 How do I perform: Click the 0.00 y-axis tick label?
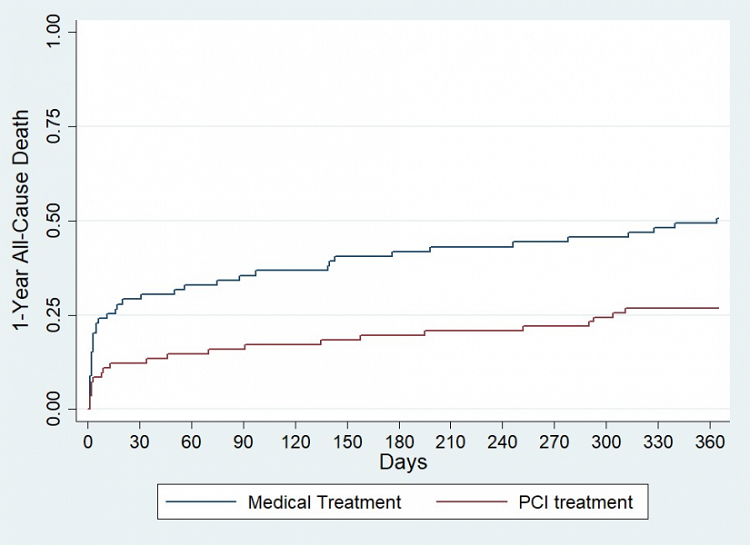(61, 409)
